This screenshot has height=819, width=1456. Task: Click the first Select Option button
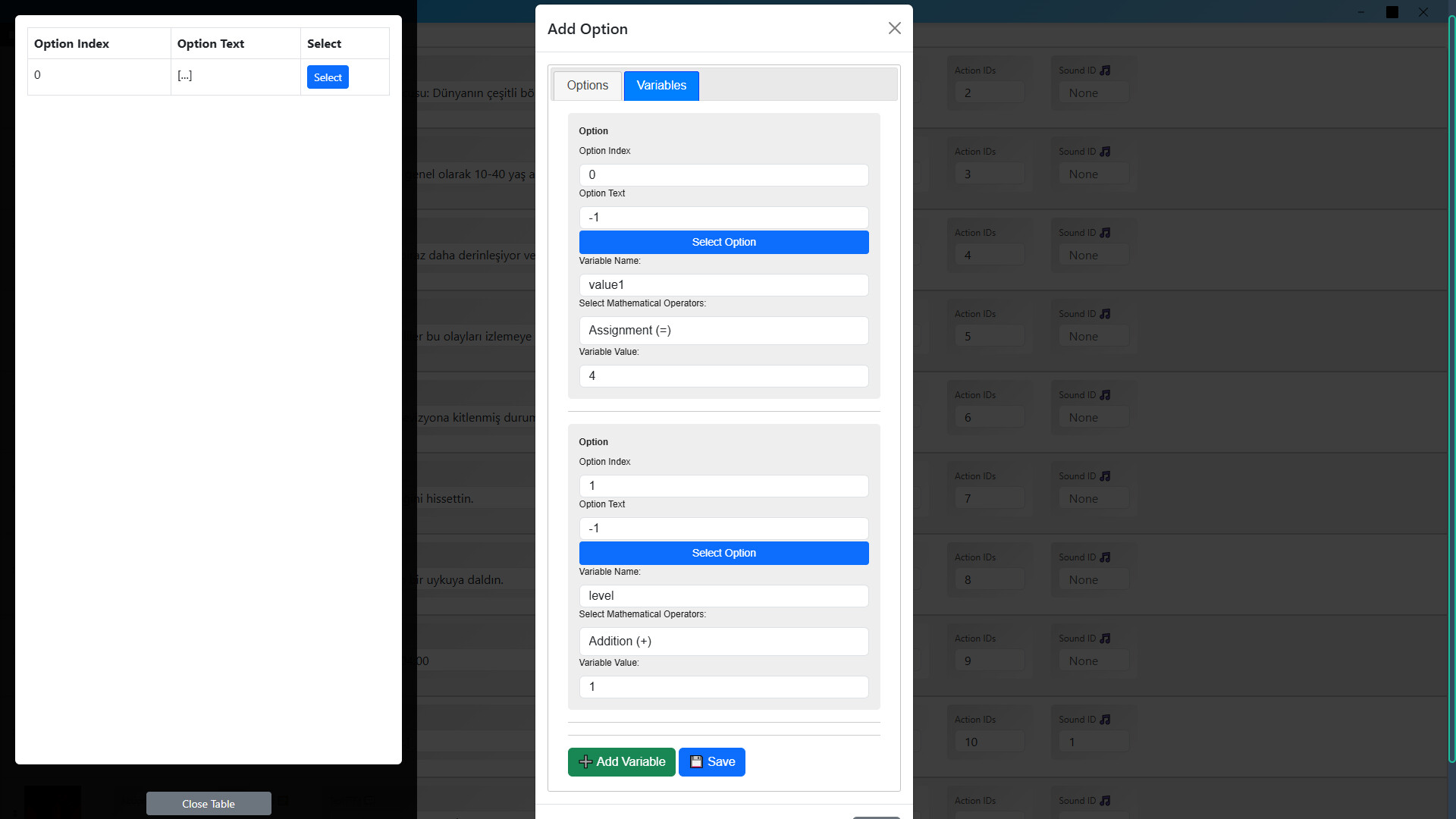click(723, 242)
